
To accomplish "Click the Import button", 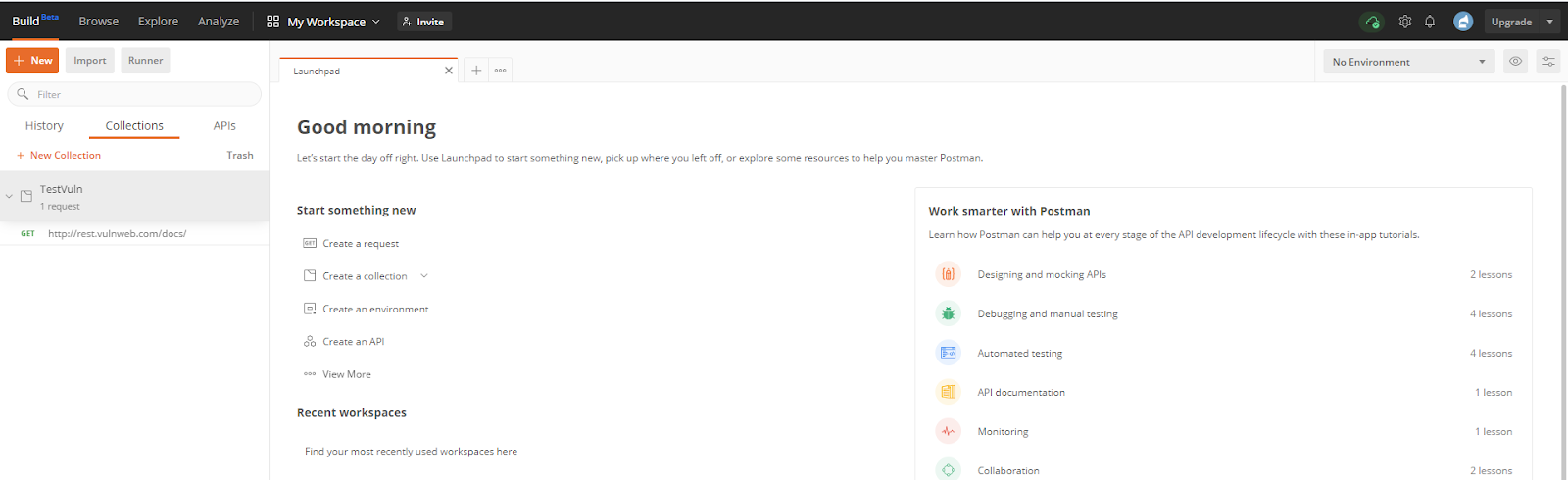I will click(x=90, y=61).
